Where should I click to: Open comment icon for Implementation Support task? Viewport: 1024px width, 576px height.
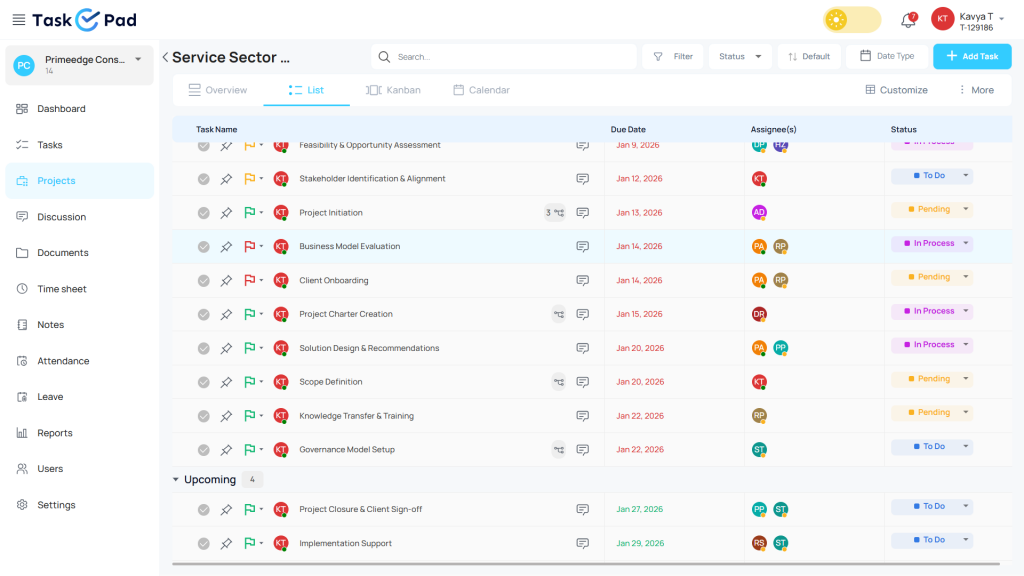(582, 544)
